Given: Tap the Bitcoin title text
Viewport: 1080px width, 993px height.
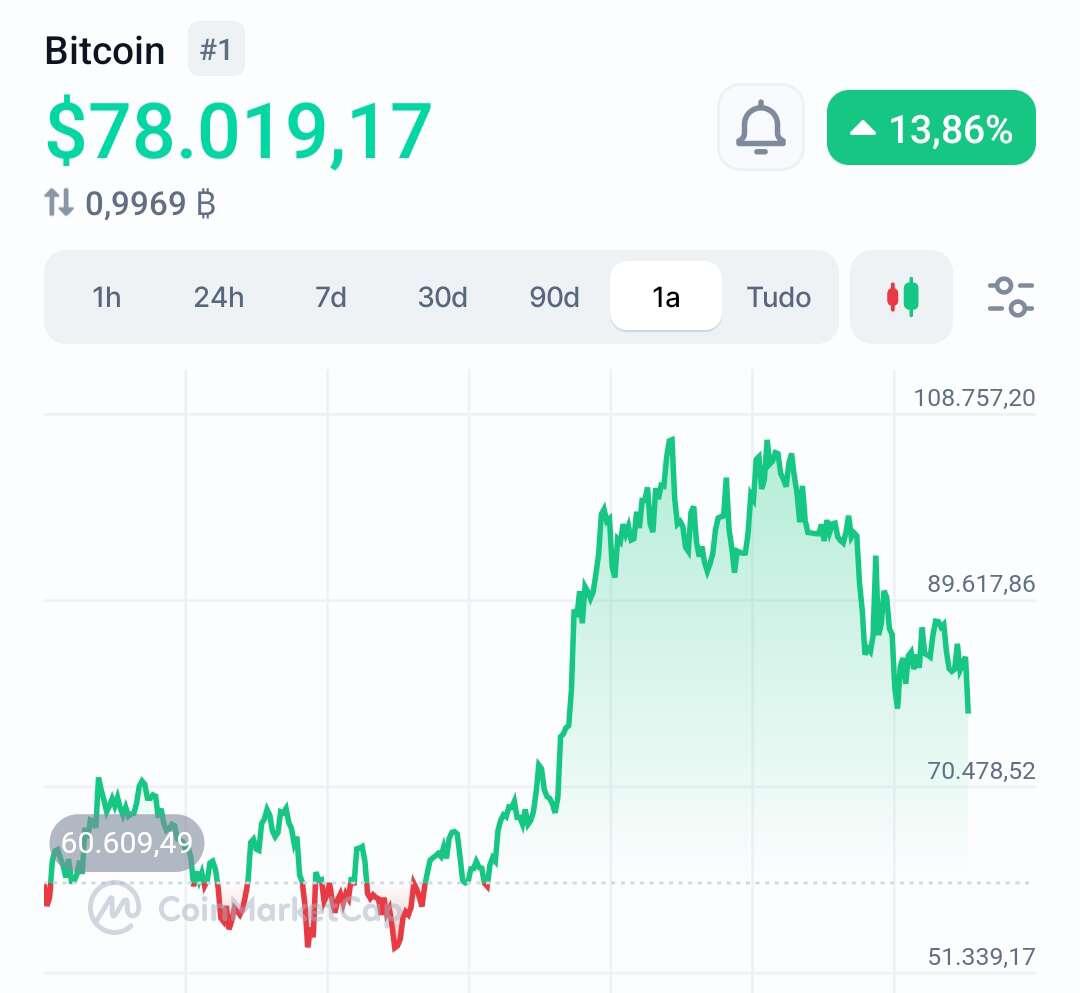Looking at the screenshot, I should point(105,51).
